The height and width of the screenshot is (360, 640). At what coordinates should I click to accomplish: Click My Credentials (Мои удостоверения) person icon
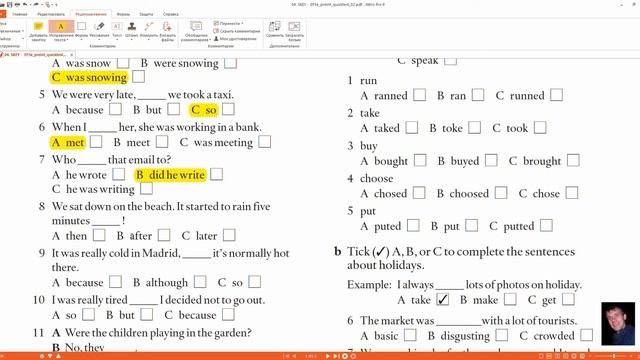(x=216, y=39)
